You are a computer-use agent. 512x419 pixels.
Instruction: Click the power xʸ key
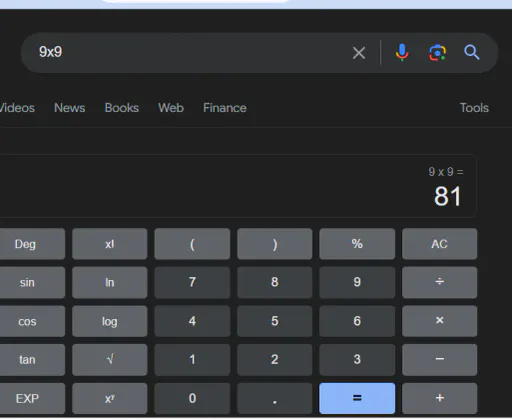[x=110, y=398]
